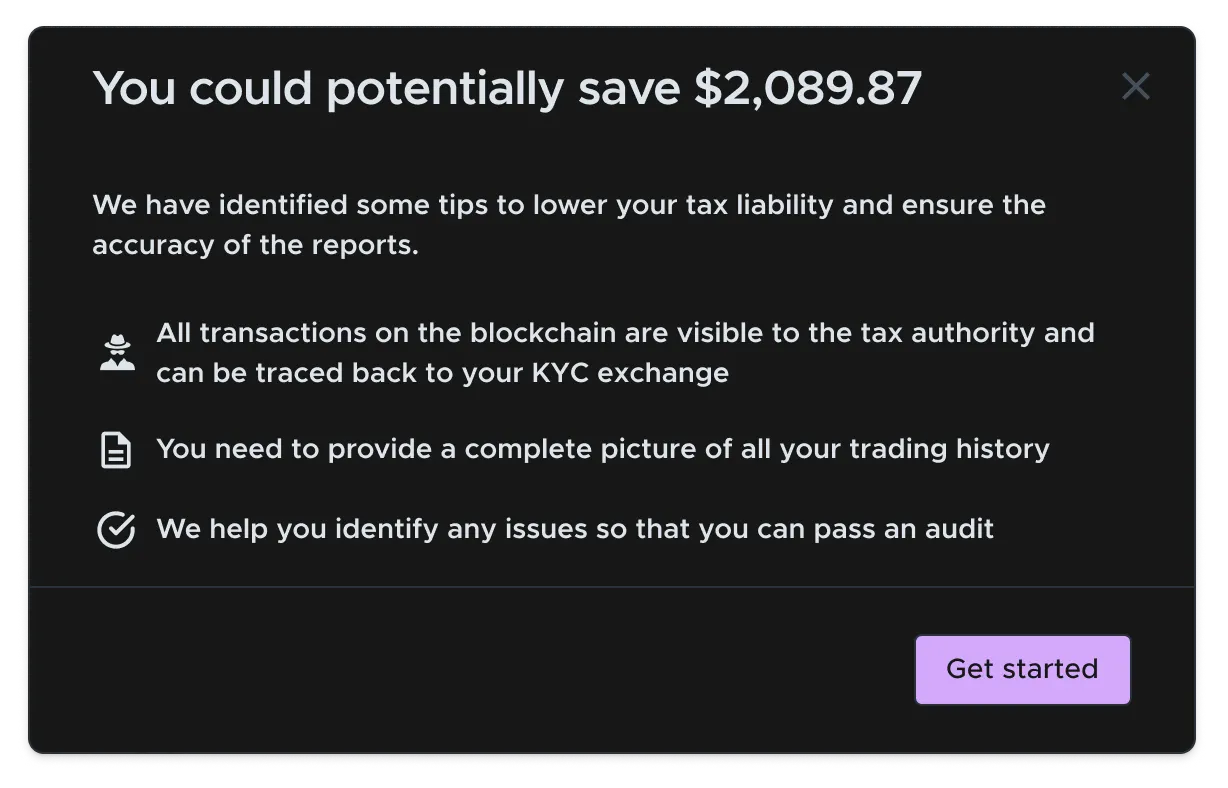Select the complete trading history tip
The height and width of the screenshot is (788, 1228).
603,449
